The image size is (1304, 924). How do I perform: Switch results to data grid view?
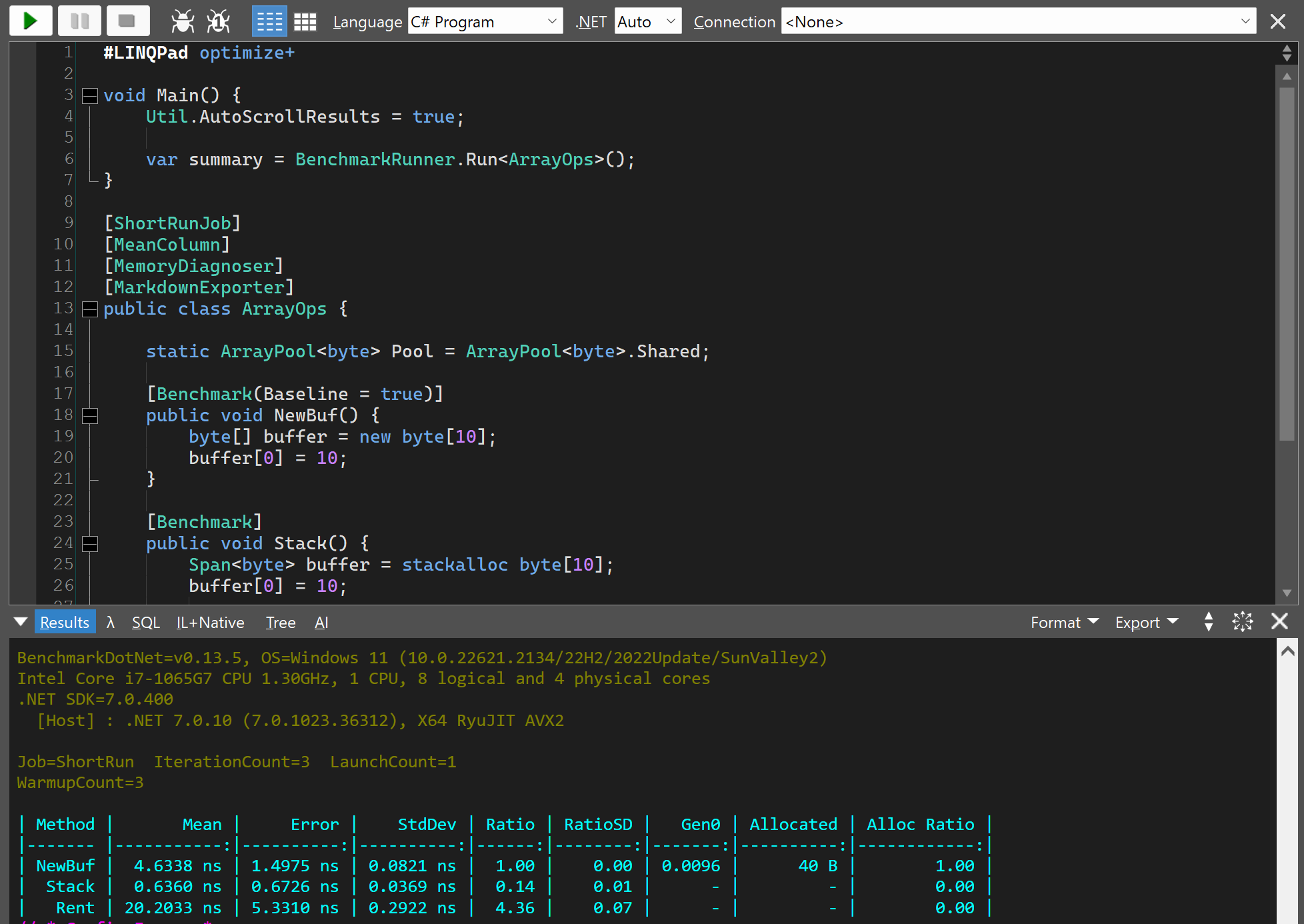click(x=305, y=21)
